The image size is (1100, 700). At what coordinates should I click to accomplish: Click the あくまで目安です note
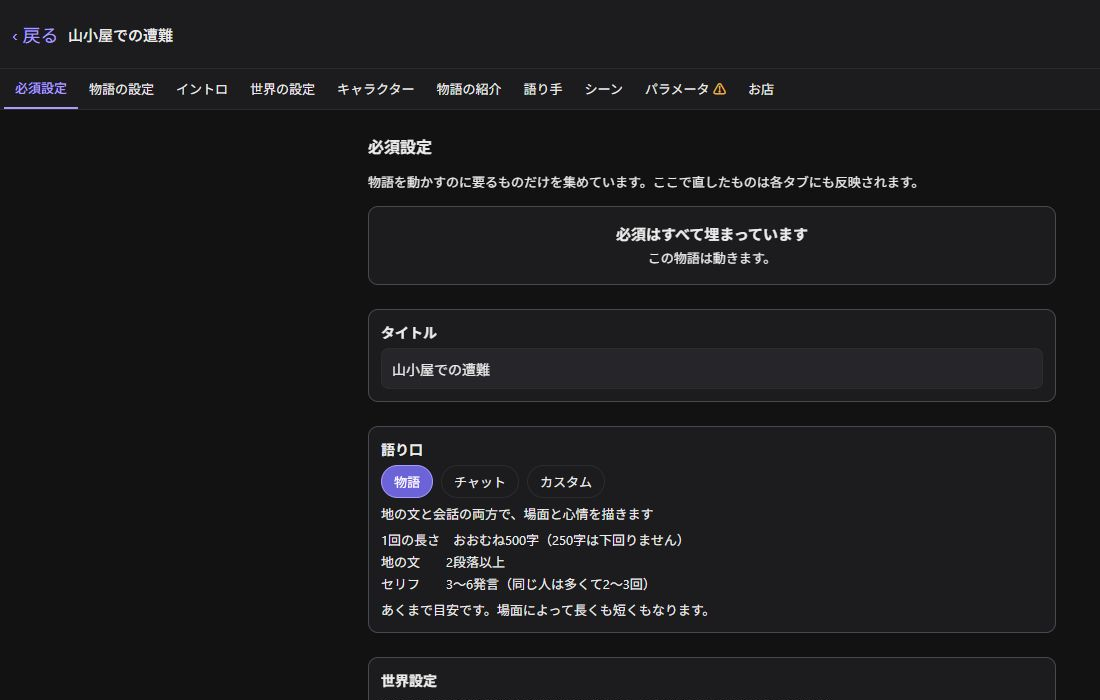click(545, 610)
